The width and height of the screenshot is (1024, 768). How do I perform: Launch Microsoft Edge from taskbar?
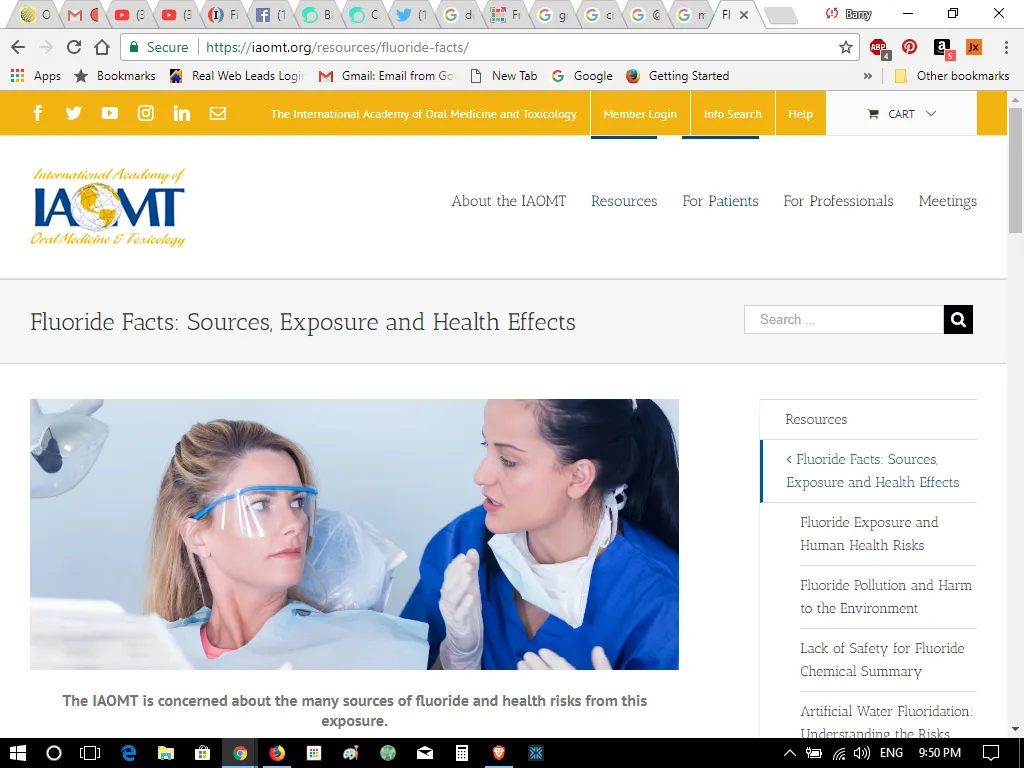point(129,753)
